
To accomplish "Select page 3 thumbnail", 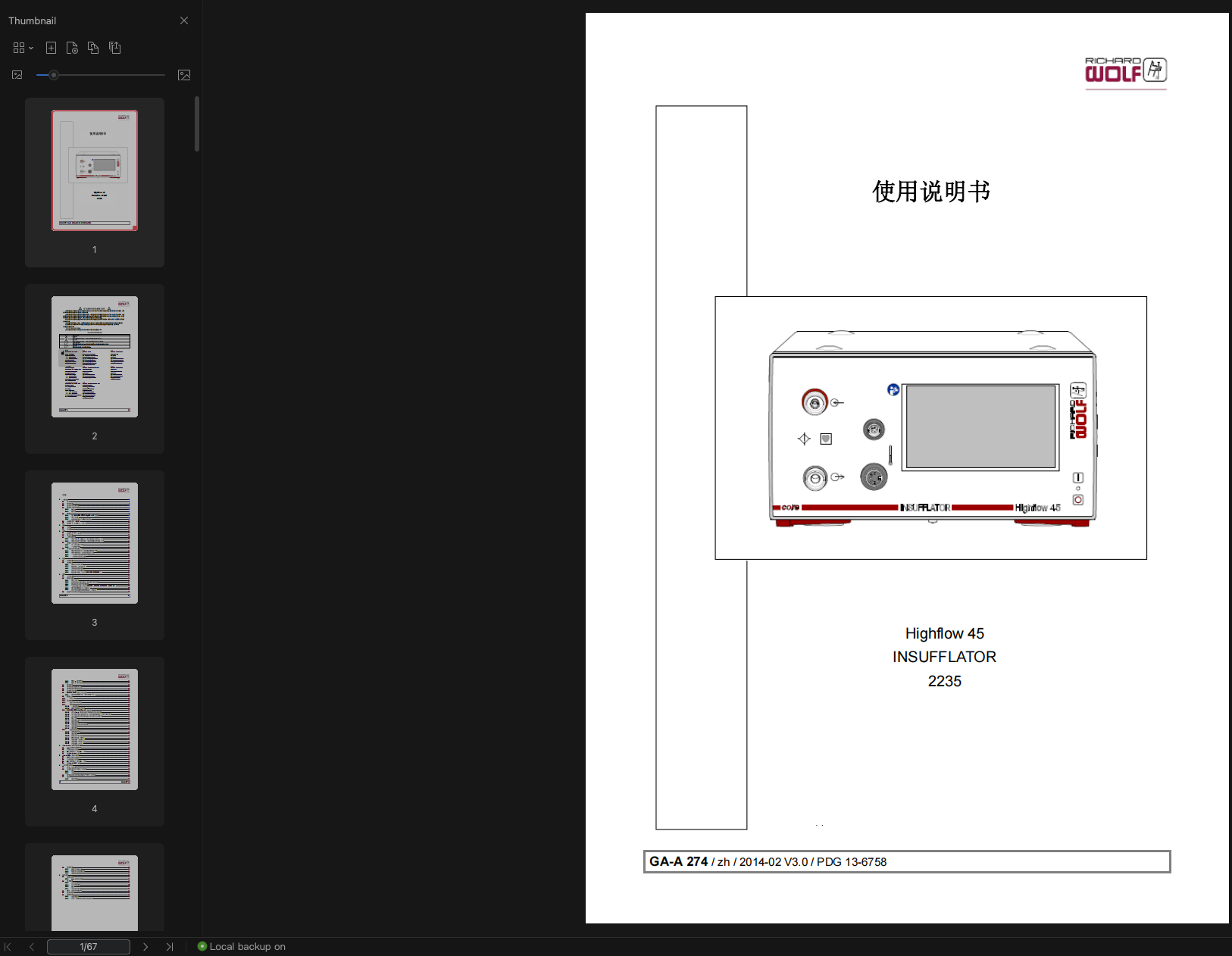I will (95, 543).
